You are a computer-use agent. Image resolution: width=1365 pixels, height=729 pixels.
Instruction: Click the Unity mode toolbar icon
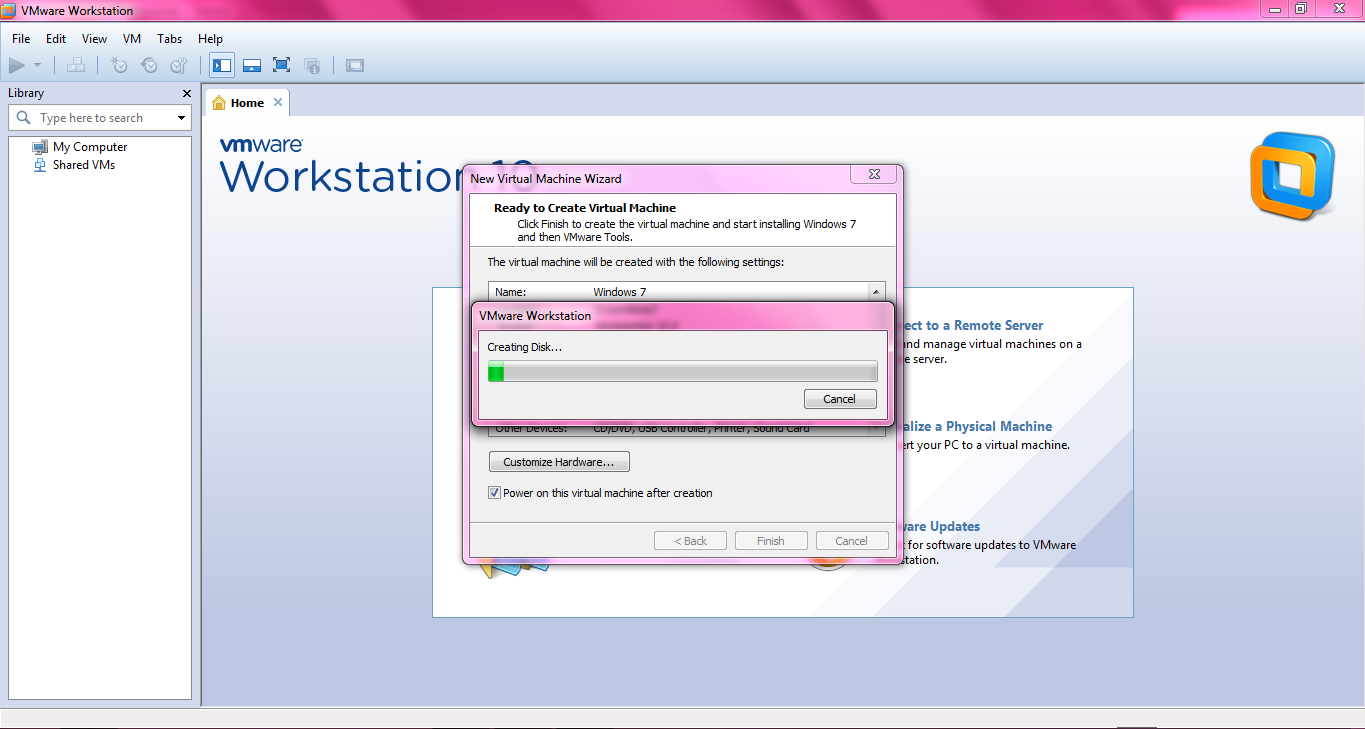pyautogui.click(x=312, y=65)
